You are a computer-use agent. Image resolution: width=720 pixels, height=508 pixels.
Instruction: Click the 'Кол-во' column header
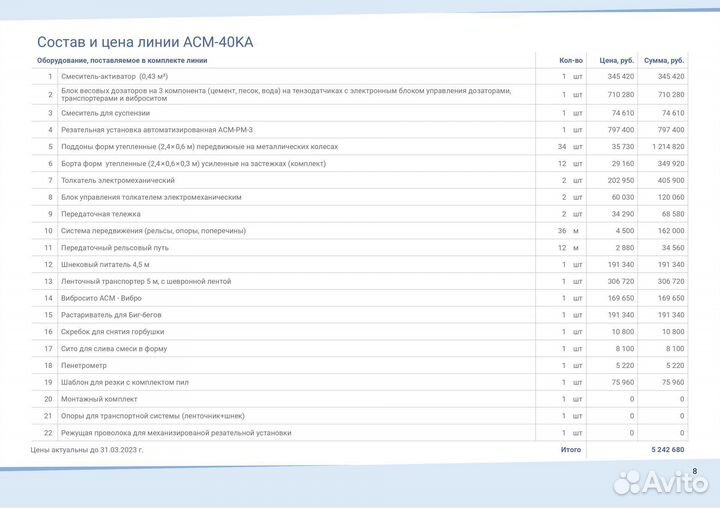point(571,60)
